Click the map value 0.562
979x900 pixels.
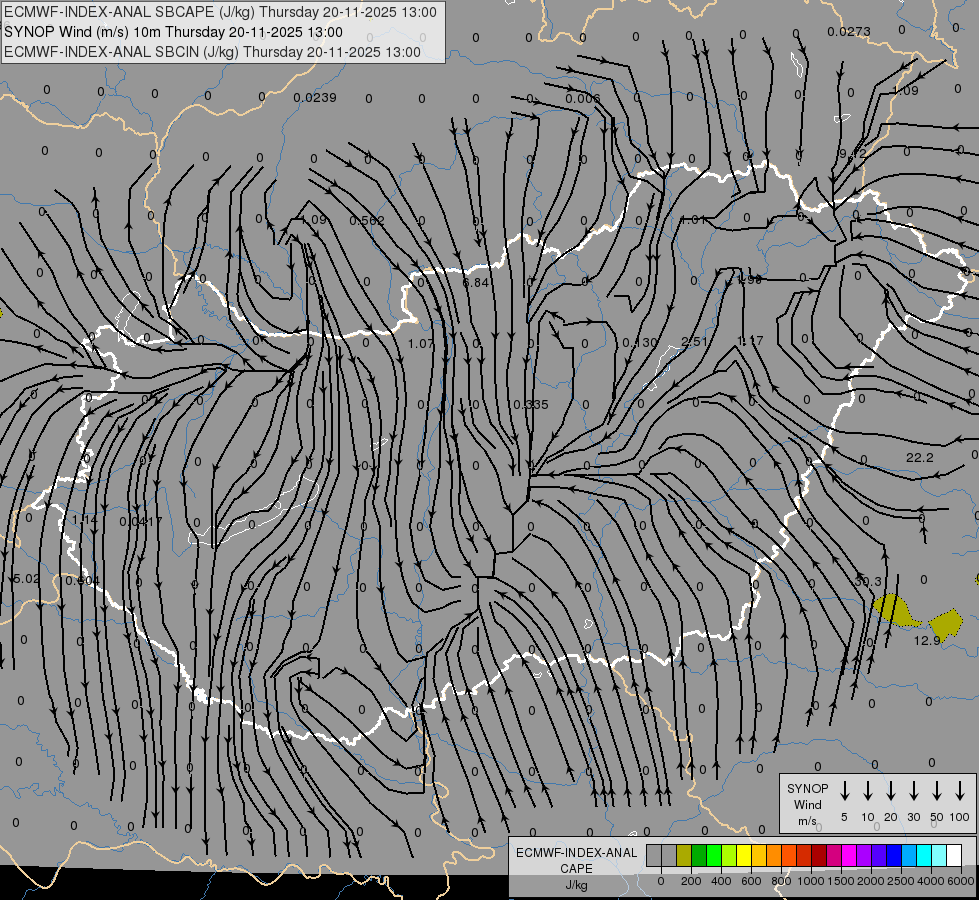367,220
